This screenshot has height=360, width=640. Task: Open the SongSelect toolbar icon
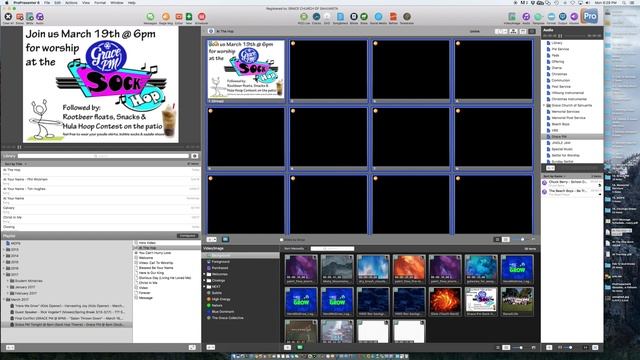tap(340, 17)
